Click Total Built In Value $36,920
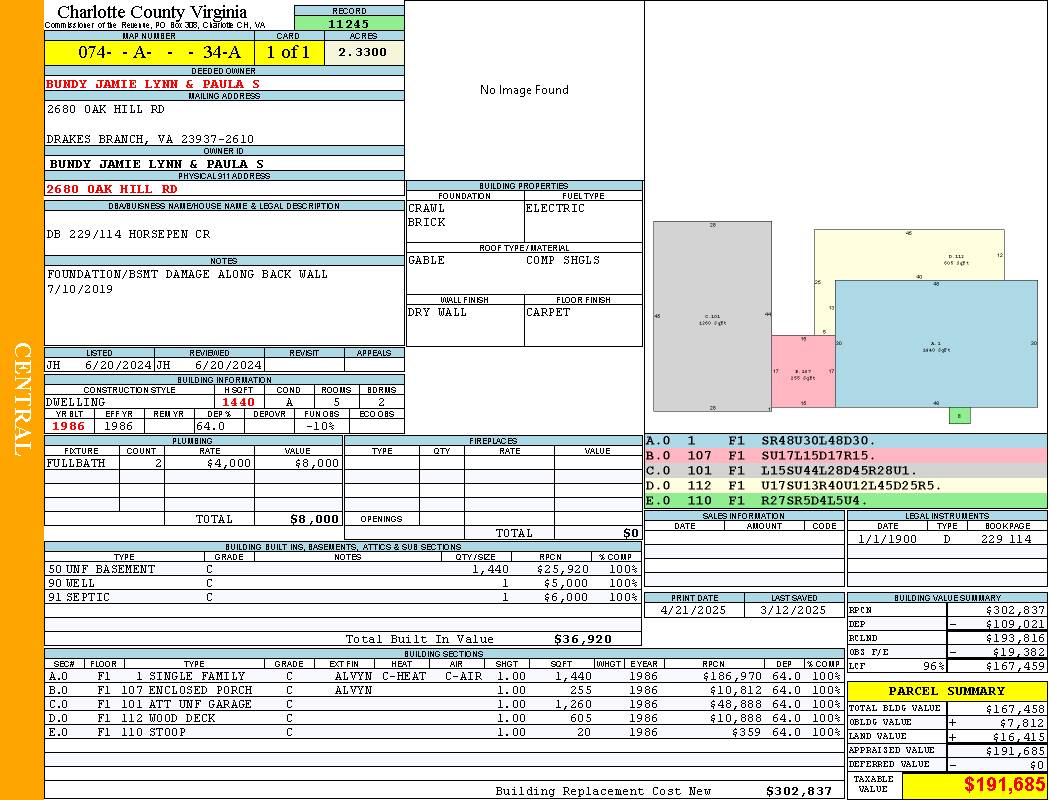1050x800 pixels. [583, 639]
